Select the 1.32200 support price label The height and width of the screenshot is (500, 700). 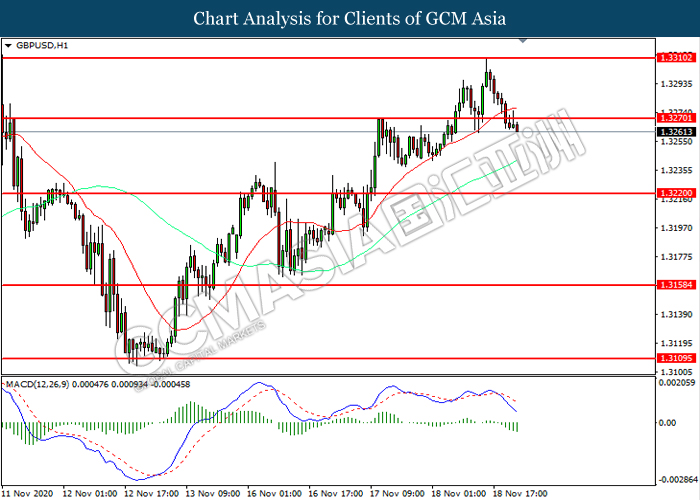coord(676,193)
